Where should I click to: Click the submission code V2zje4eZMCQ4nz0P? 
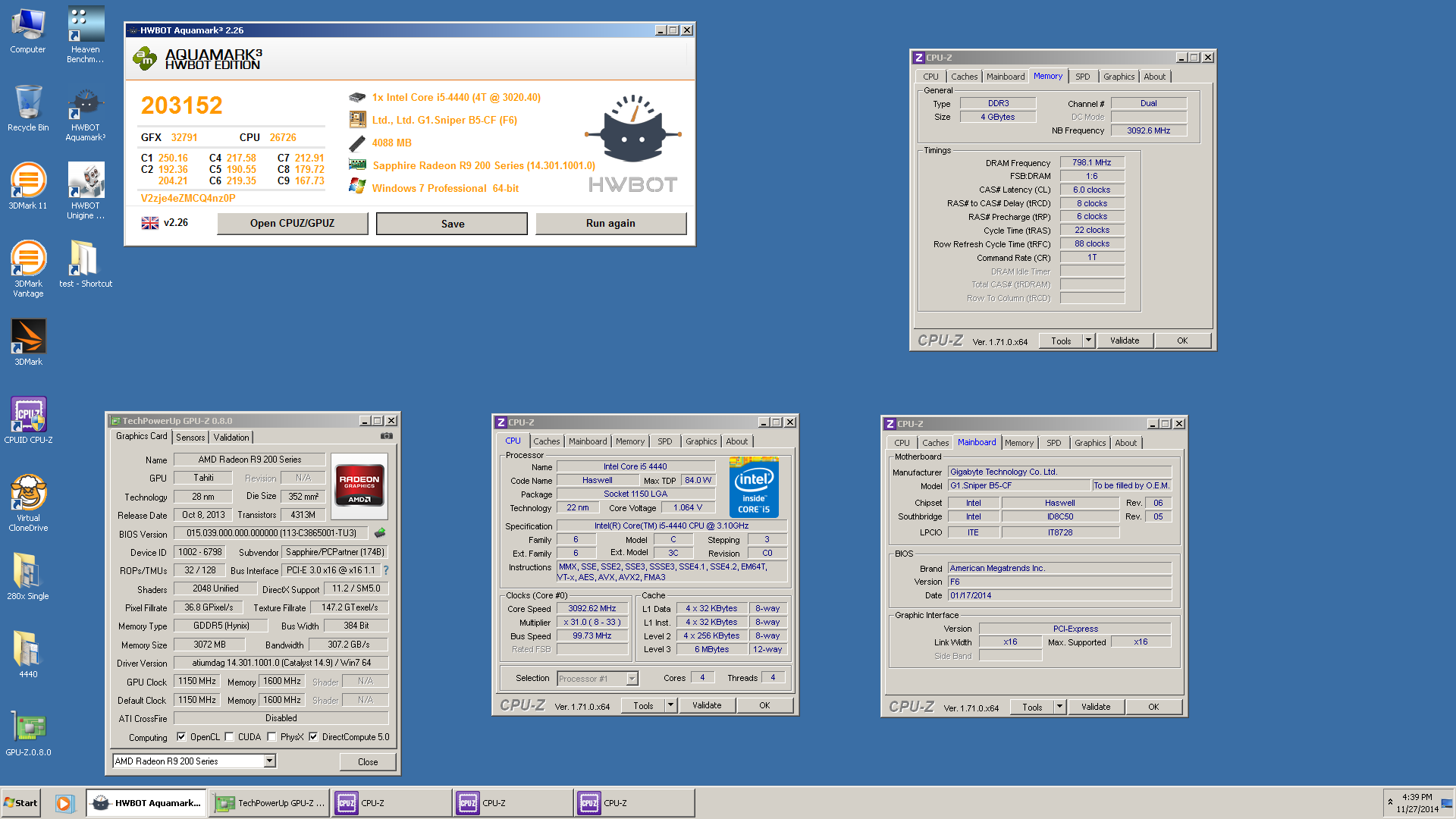click(x=188, y=198)
